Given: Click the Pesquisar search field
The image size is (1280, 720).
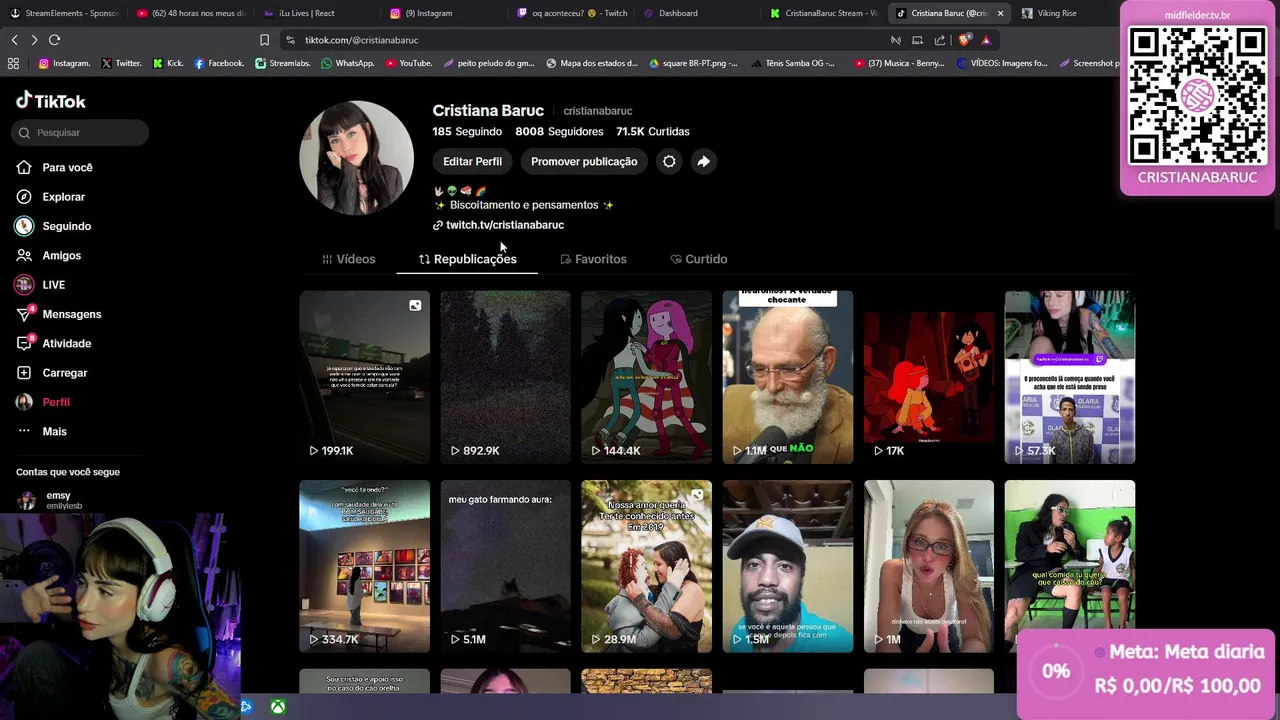Looking at the screenshot, I should coord(81,132).
